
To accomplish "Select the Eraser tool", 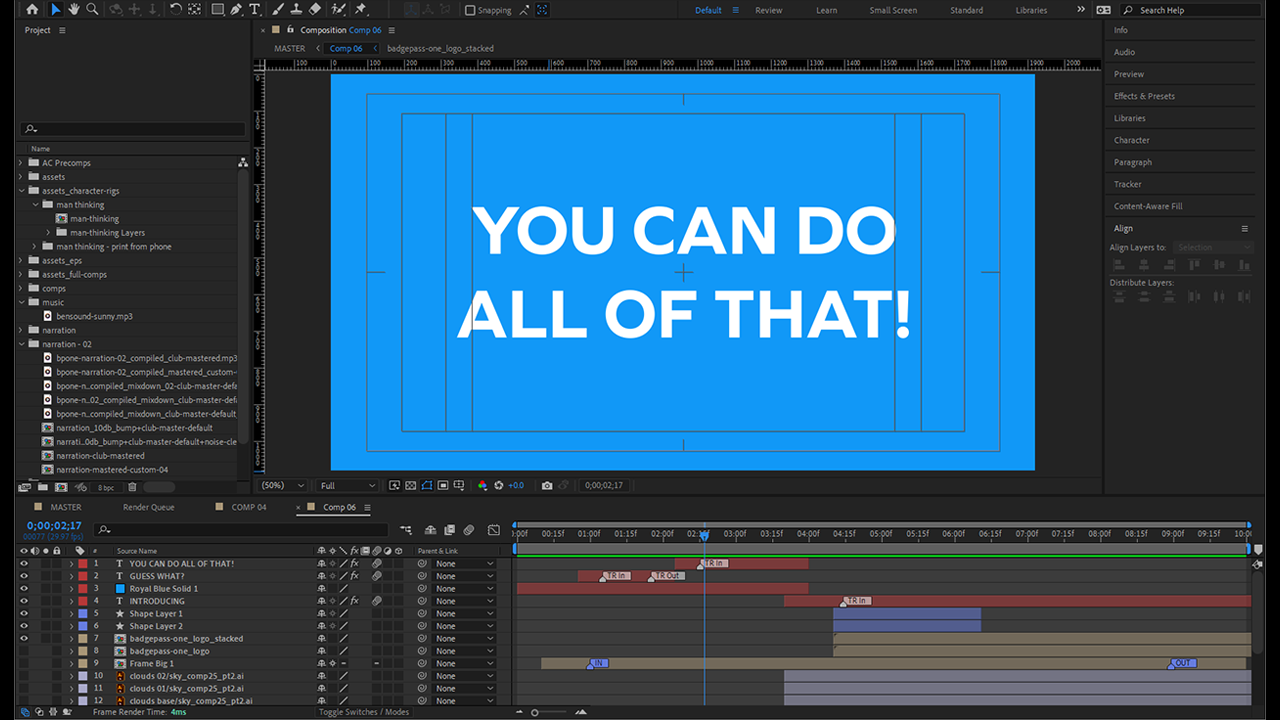I will 315,9.
